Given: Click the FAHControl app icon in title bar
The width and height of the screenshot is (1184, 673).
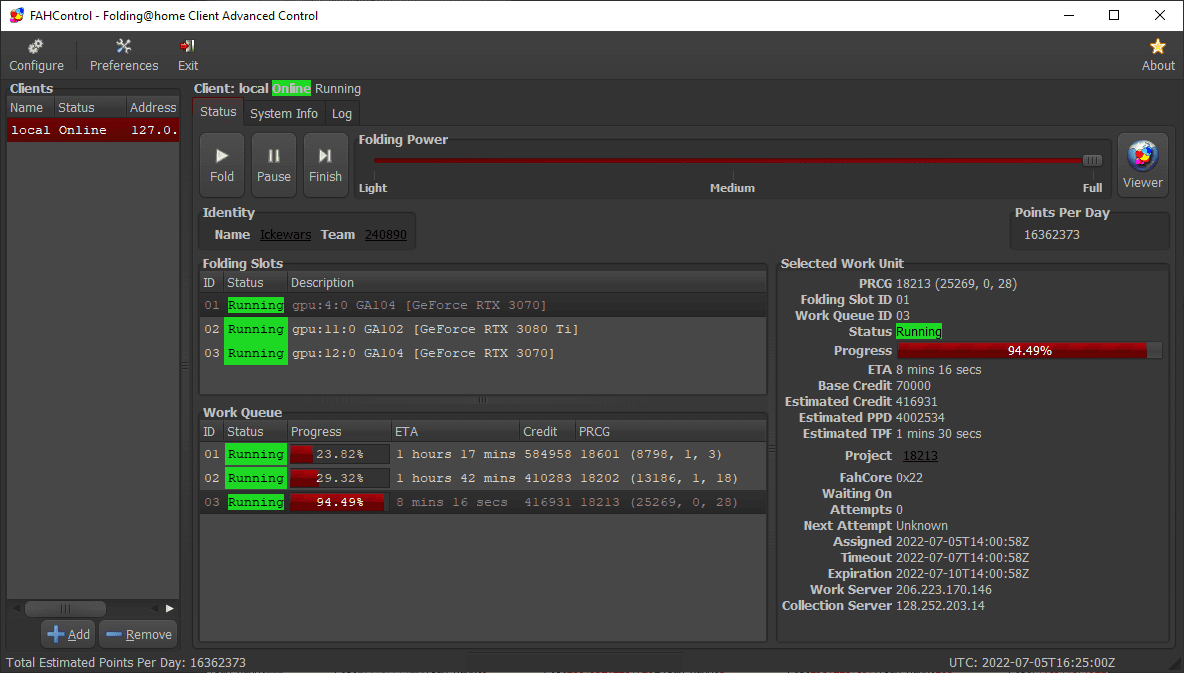Looking at the screenshot, I should click(x=17, y=15).
